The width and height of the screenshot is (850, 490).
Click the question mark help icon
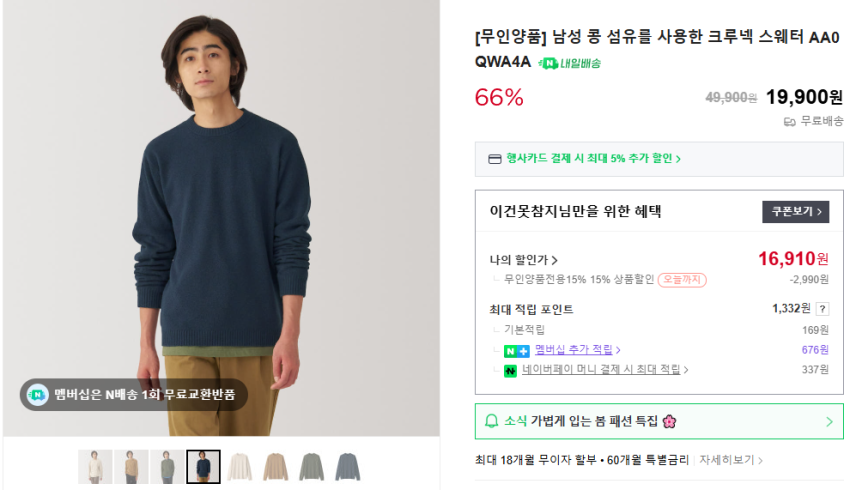click(822, 309)
